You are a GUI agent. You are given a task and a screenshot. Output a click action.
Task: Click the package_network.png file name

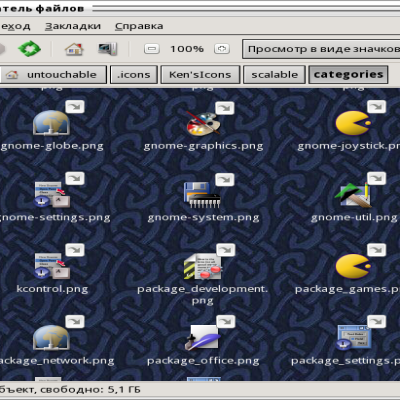(57, 361)
